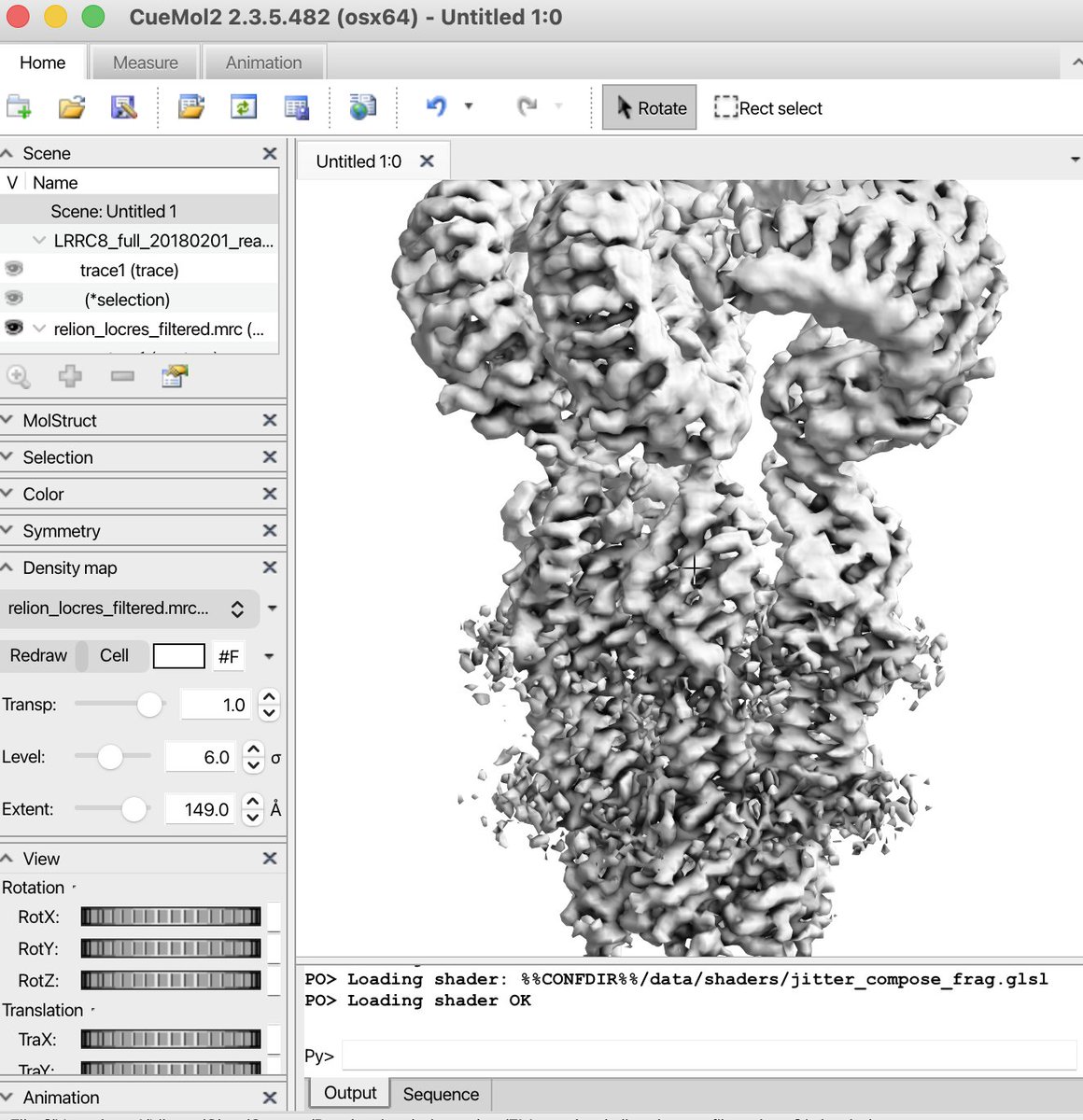
Task: Switch to the Sequence tab
Action: tap(441, 1094)
